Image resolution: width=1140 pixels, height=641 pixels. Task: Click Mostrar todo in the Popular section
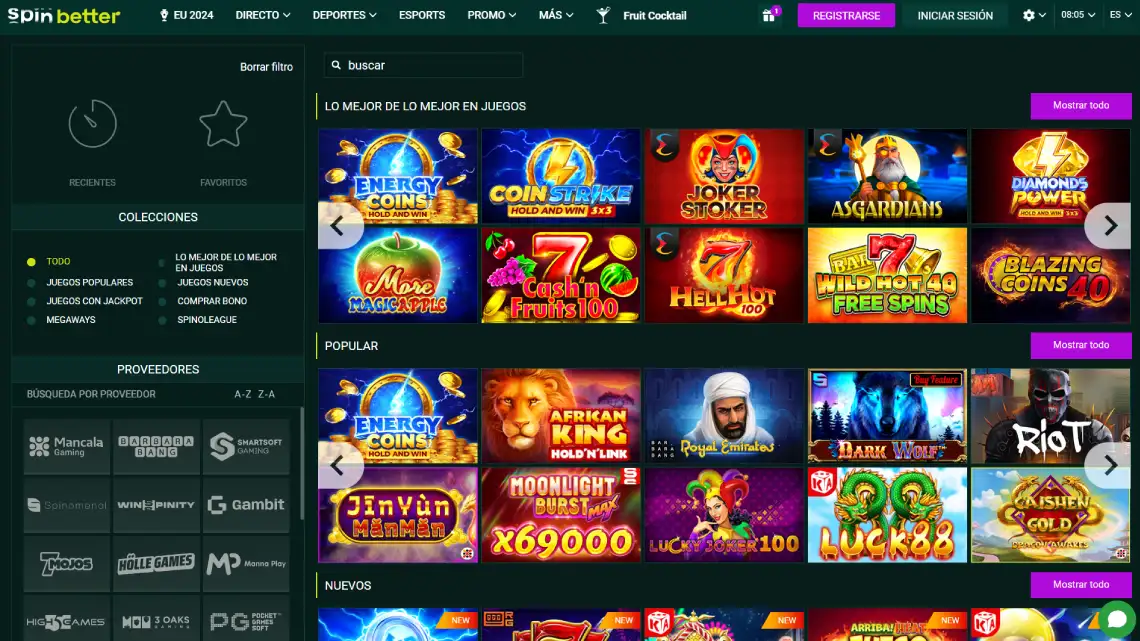(1081, 345)
